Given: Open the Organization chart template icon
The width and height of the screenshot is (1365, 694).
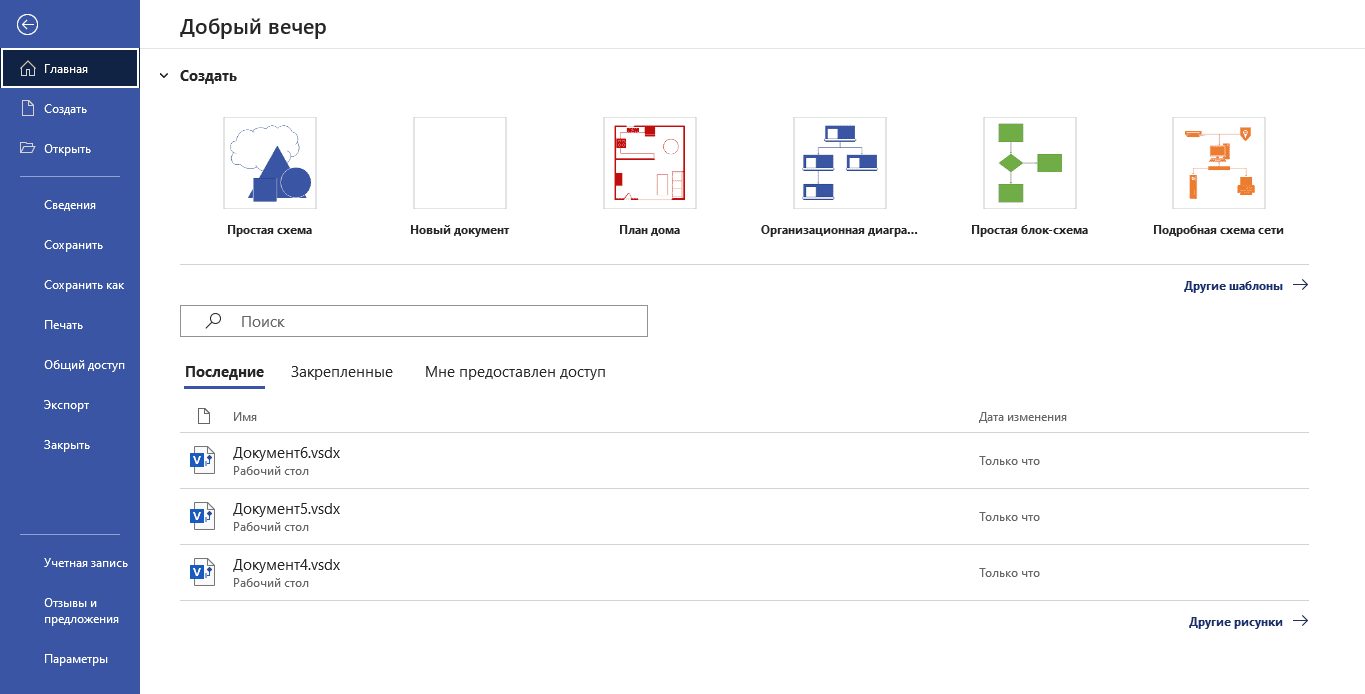Looking at the screenshot, I should click(839, 163).
